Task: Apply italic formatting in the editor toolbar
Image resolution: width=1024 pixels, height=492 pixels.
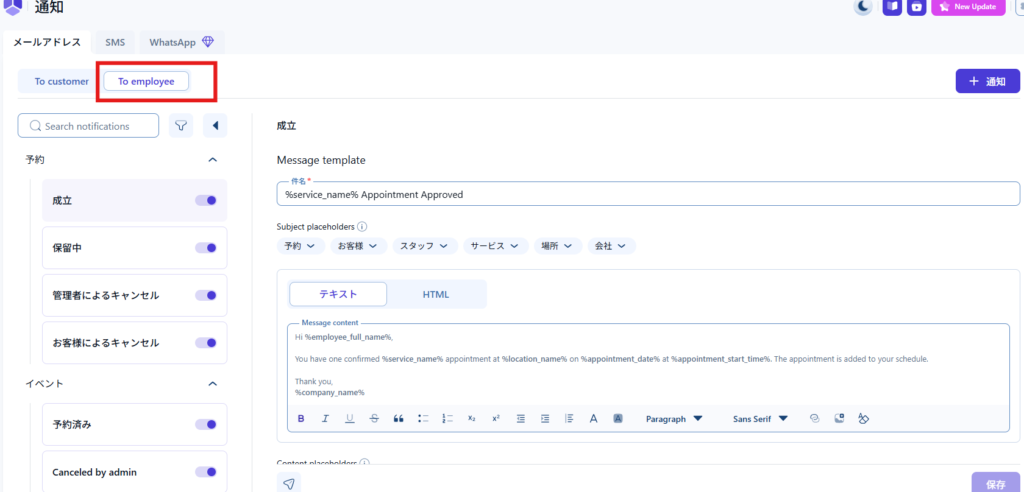Action: coord(325,419)
